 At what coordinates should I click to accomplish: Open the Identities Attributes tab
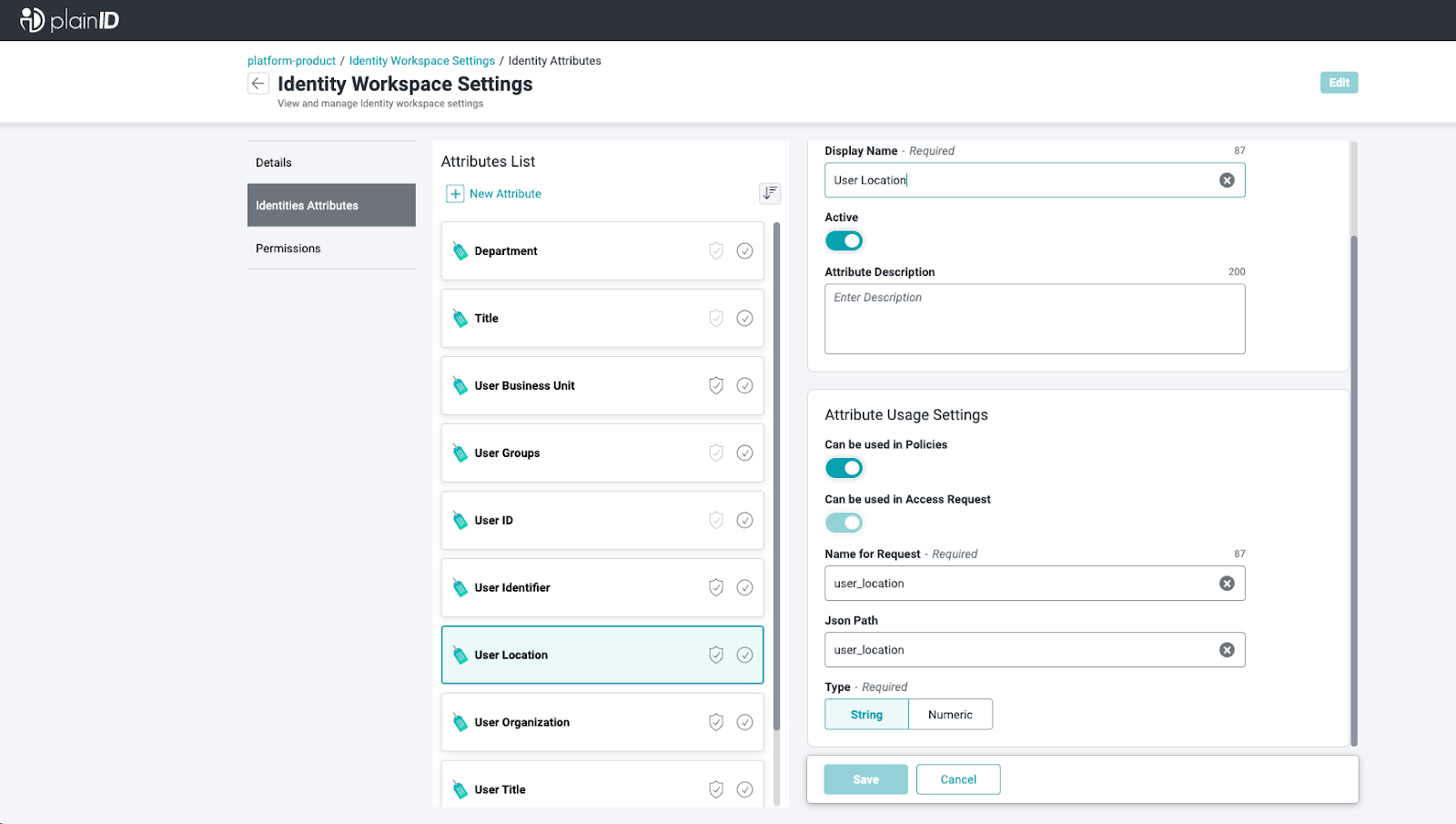click(331, 205)
